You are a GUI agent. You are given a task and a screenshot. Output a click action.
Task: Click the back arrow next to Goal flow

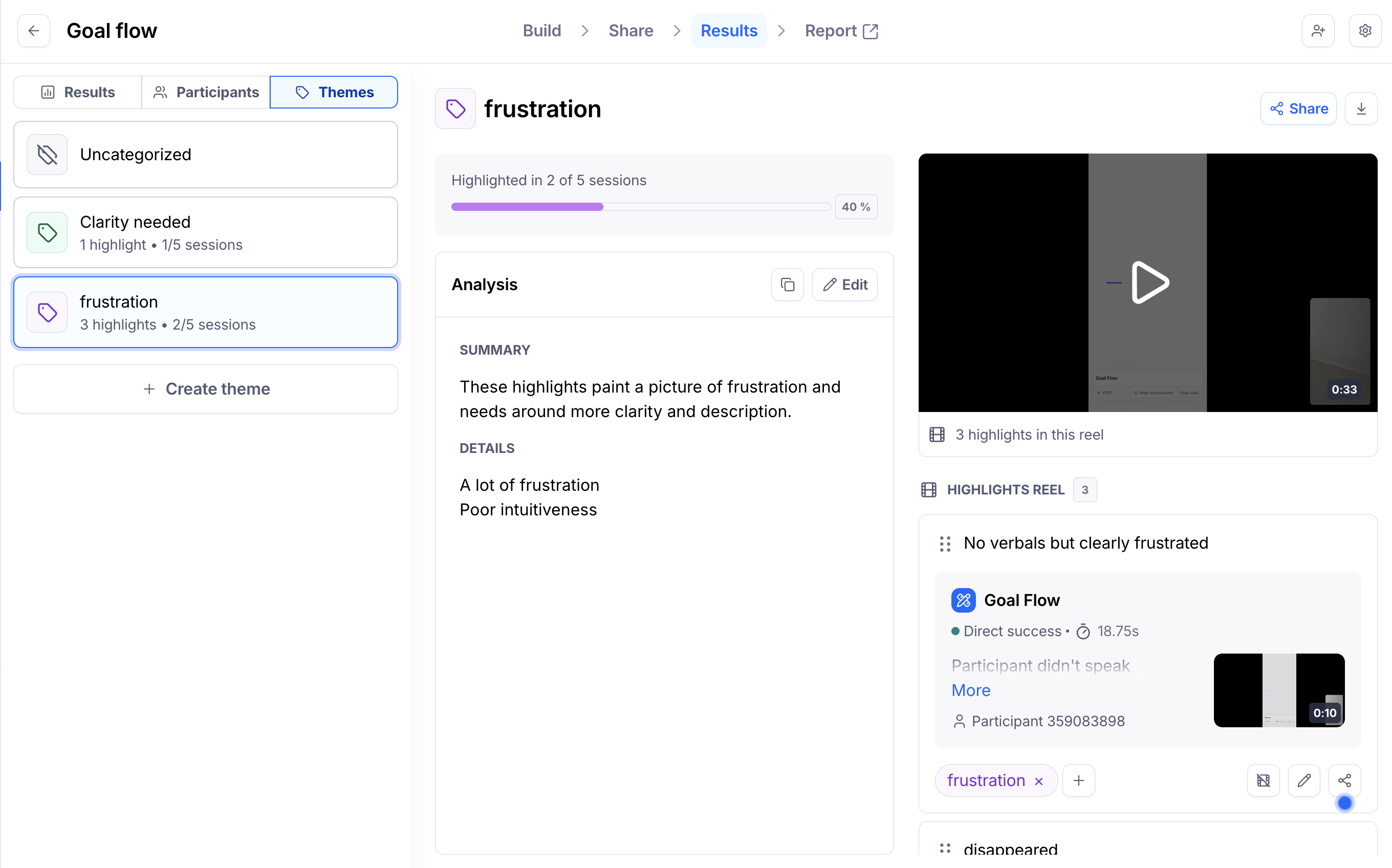point(34,31)
